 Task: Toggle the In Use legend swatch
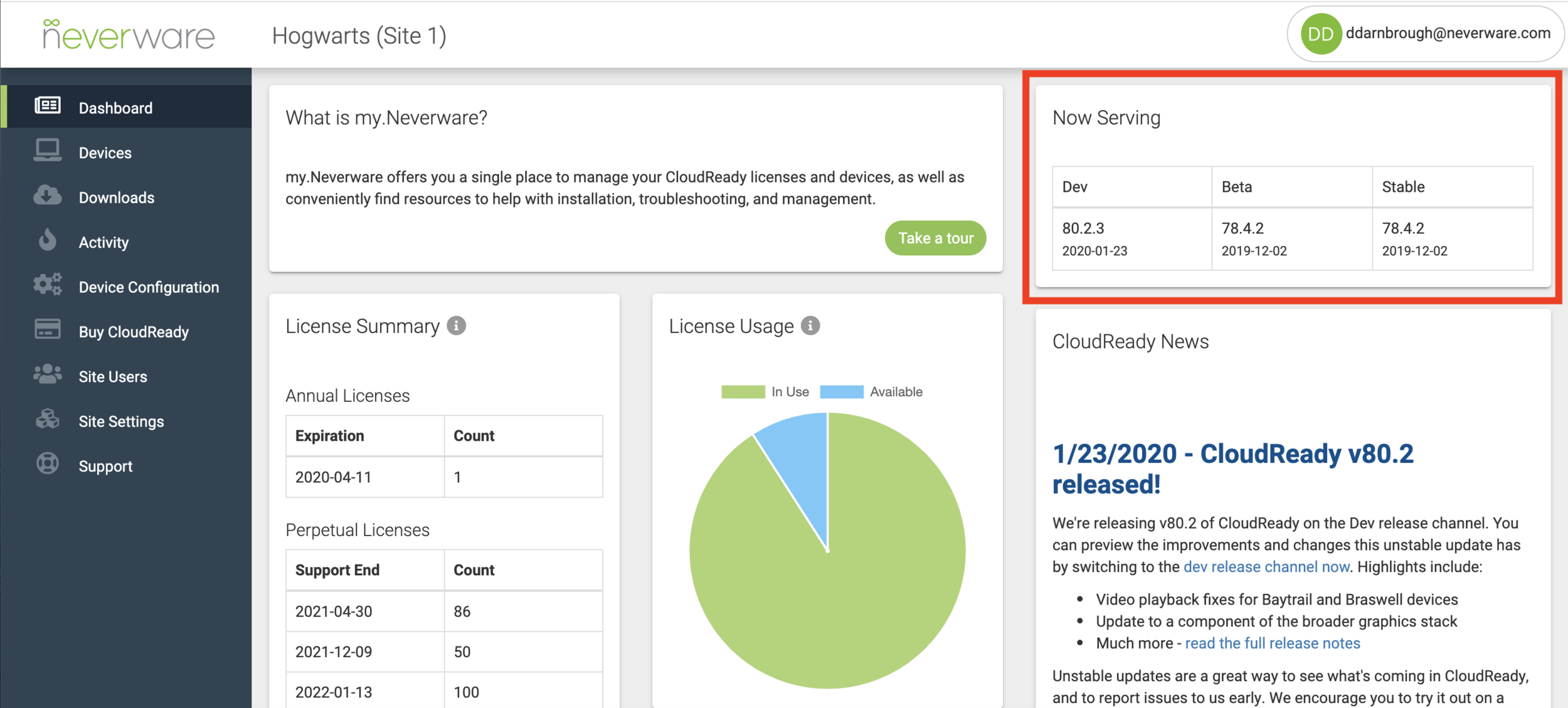tap(743, 392)
